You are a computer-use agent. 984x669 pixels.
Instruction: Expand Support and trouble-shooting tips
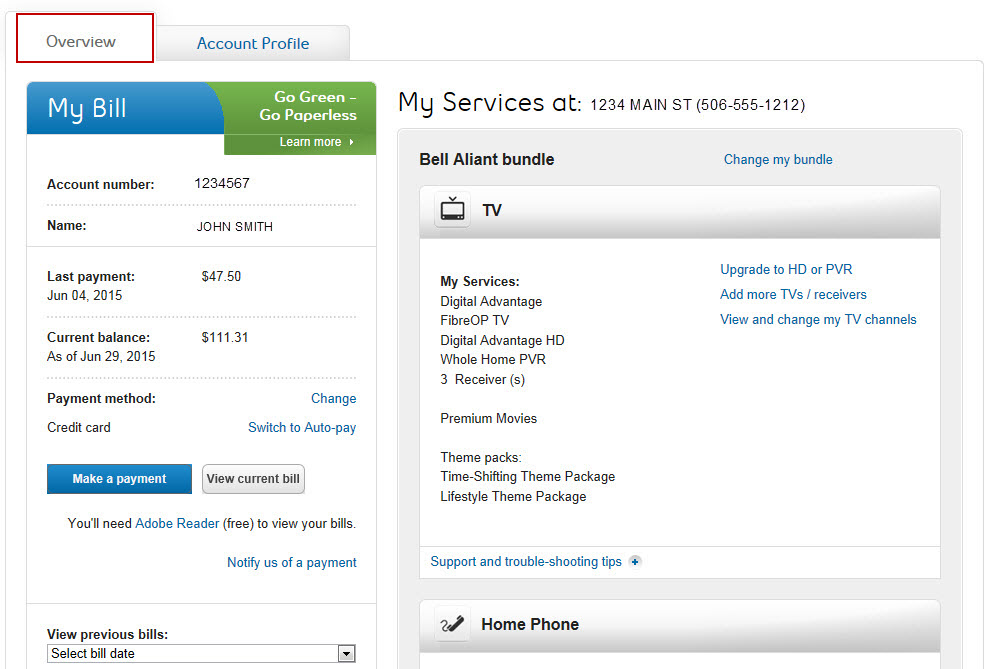click(x=526, y=562)
